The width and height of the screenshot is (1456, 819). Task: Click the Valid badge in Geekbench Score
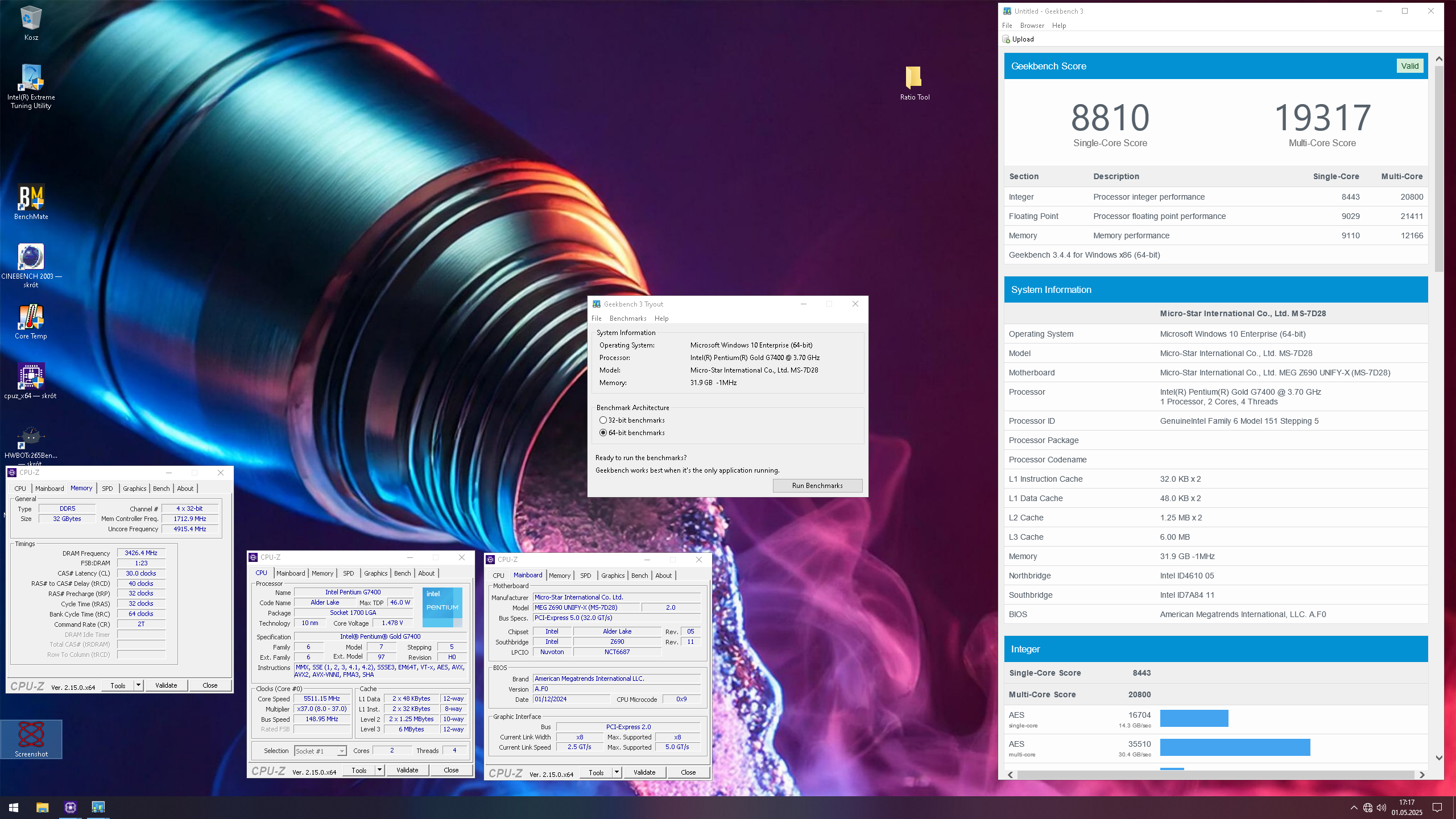point(1409,66)
